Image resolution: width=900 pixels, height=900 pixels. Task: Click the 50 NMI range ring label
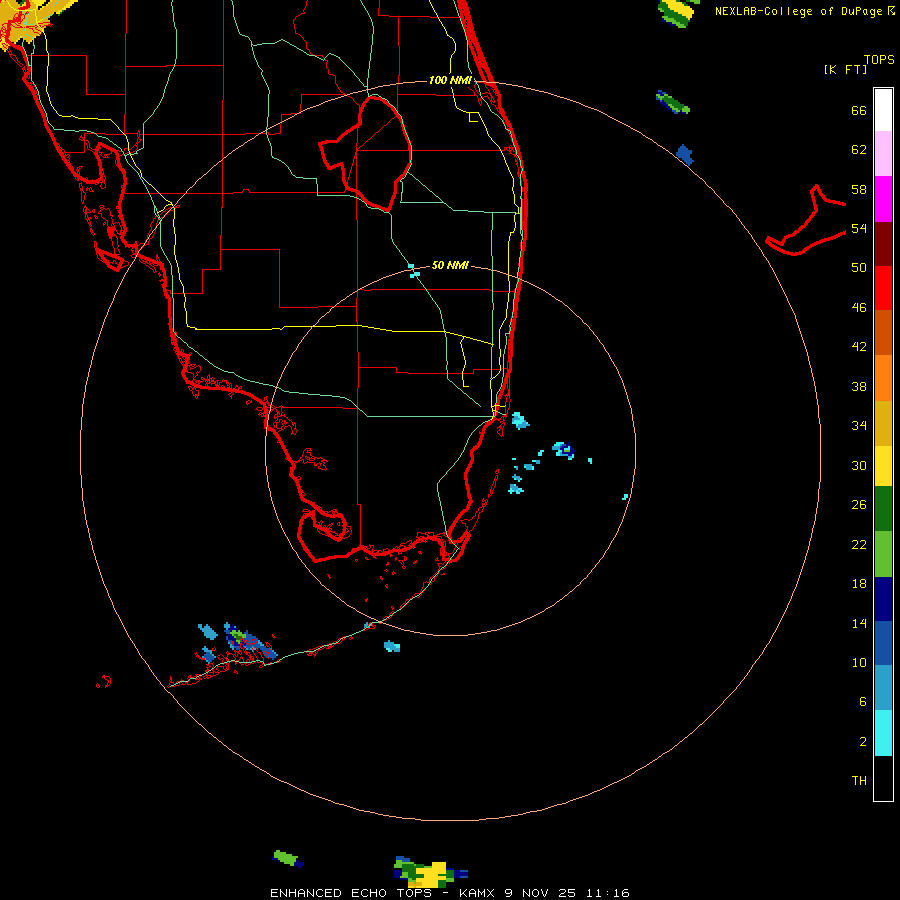coord(450,265)
